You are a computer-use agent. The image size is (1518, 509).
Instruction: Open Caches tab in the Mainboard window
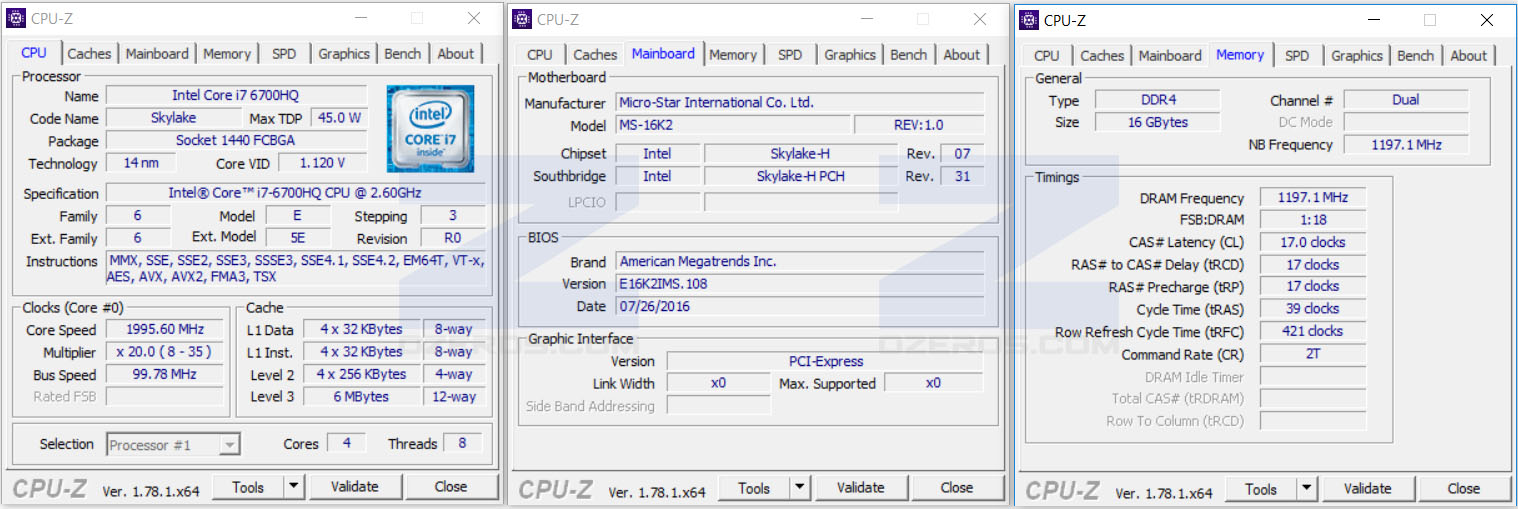(595, 55)
